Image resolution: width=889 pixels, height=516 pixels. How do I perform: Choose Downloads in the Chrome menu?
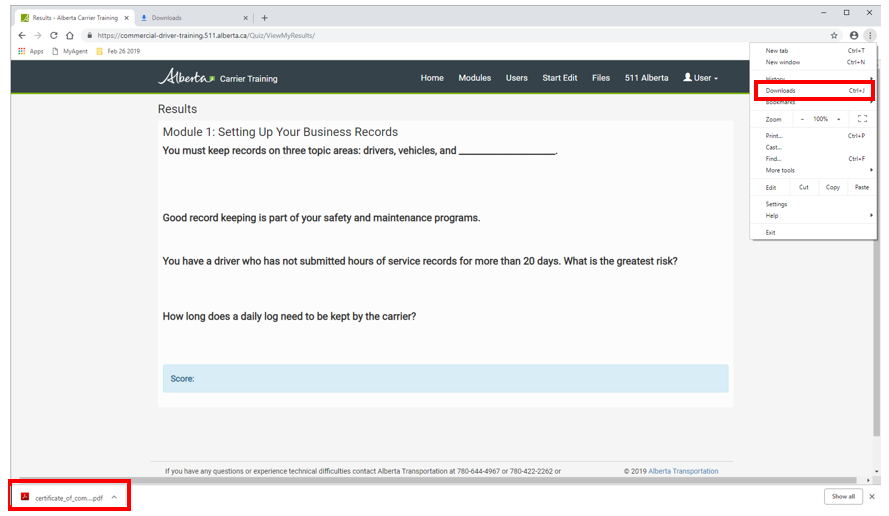814,91
